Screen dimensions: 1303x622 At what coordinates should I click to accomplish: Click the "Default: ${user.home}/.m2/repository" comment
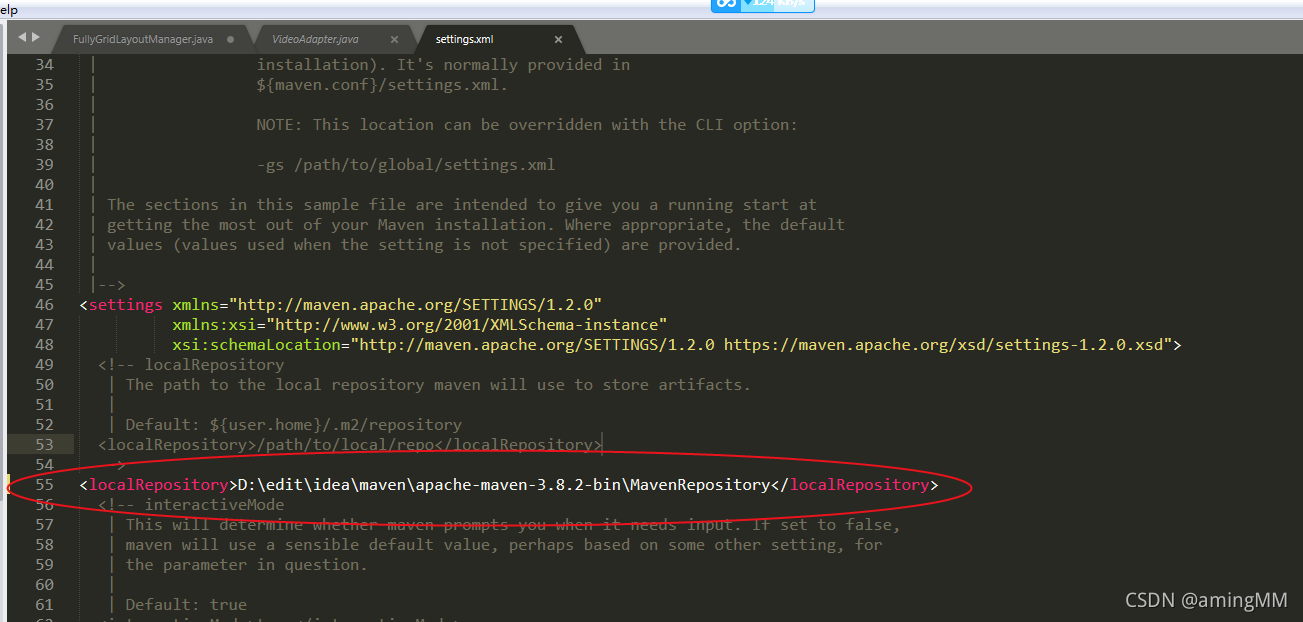(x=293, y=424)
